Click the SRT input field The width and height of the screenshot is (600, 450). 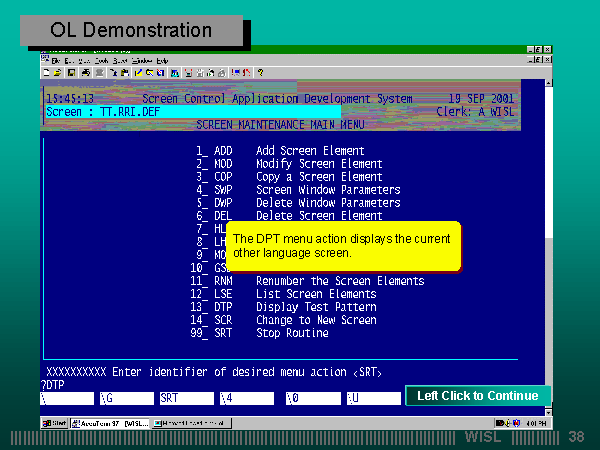[185, 398]
